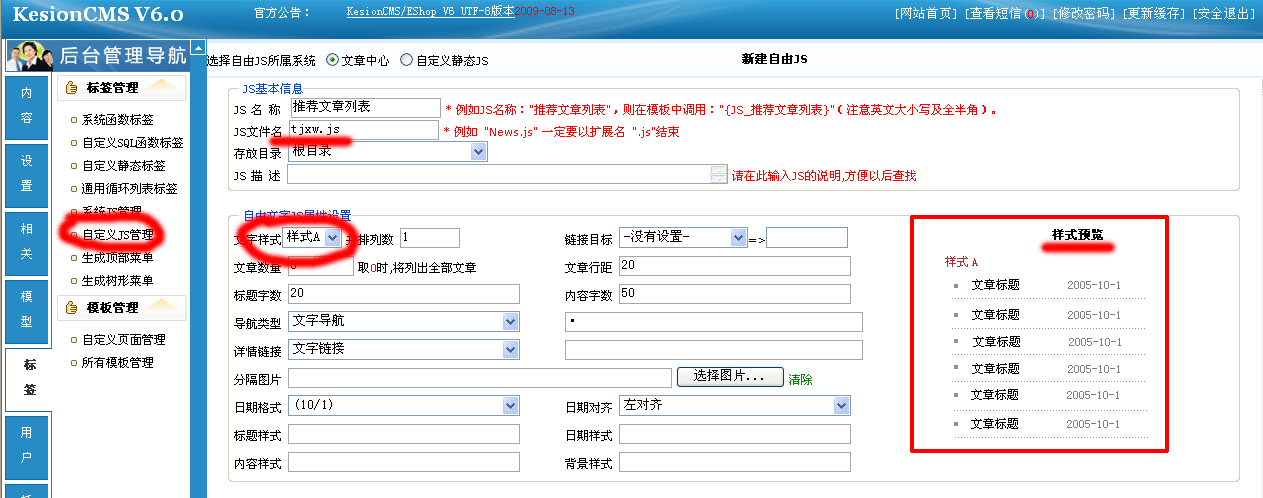Viewport: 1263px width, 498px height.
Task: Open 生成树形菜单 in the navigation
Action: (x=118, y=281)
